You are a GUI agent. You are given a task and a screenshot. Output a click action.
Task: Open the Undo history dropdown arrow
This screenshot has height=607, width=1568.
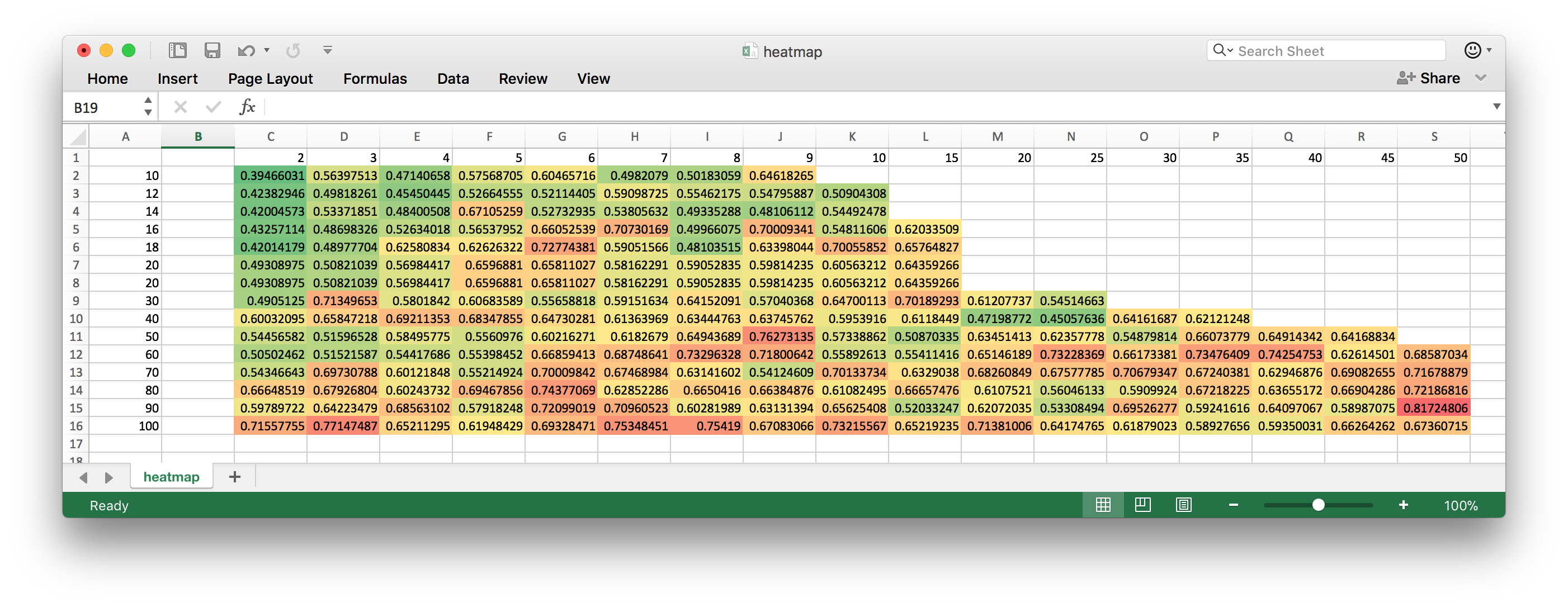coord(267,50)
